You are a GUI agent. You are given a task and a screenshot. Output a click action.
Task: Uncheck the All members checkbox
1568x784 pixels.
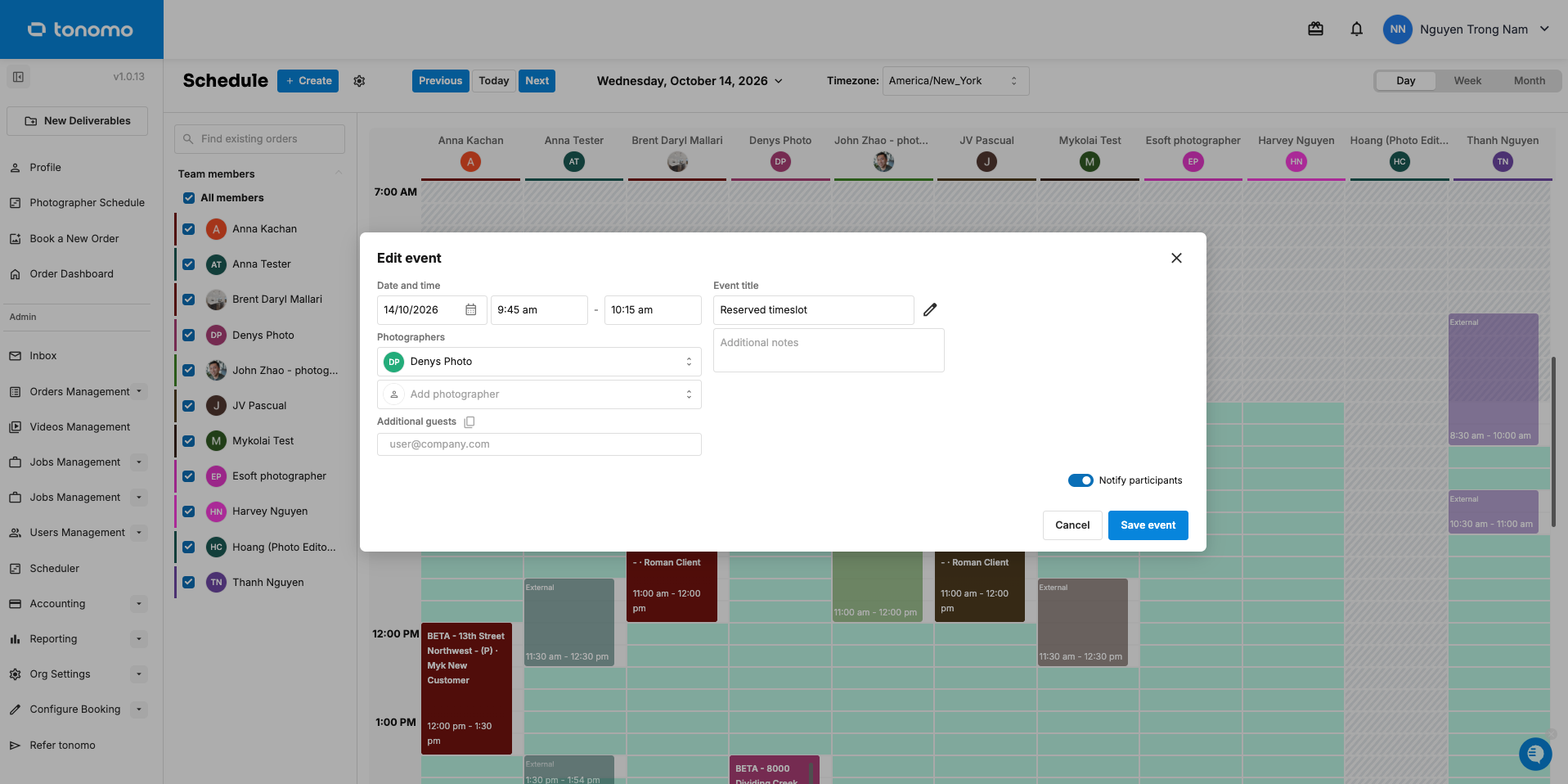[189, 198]
